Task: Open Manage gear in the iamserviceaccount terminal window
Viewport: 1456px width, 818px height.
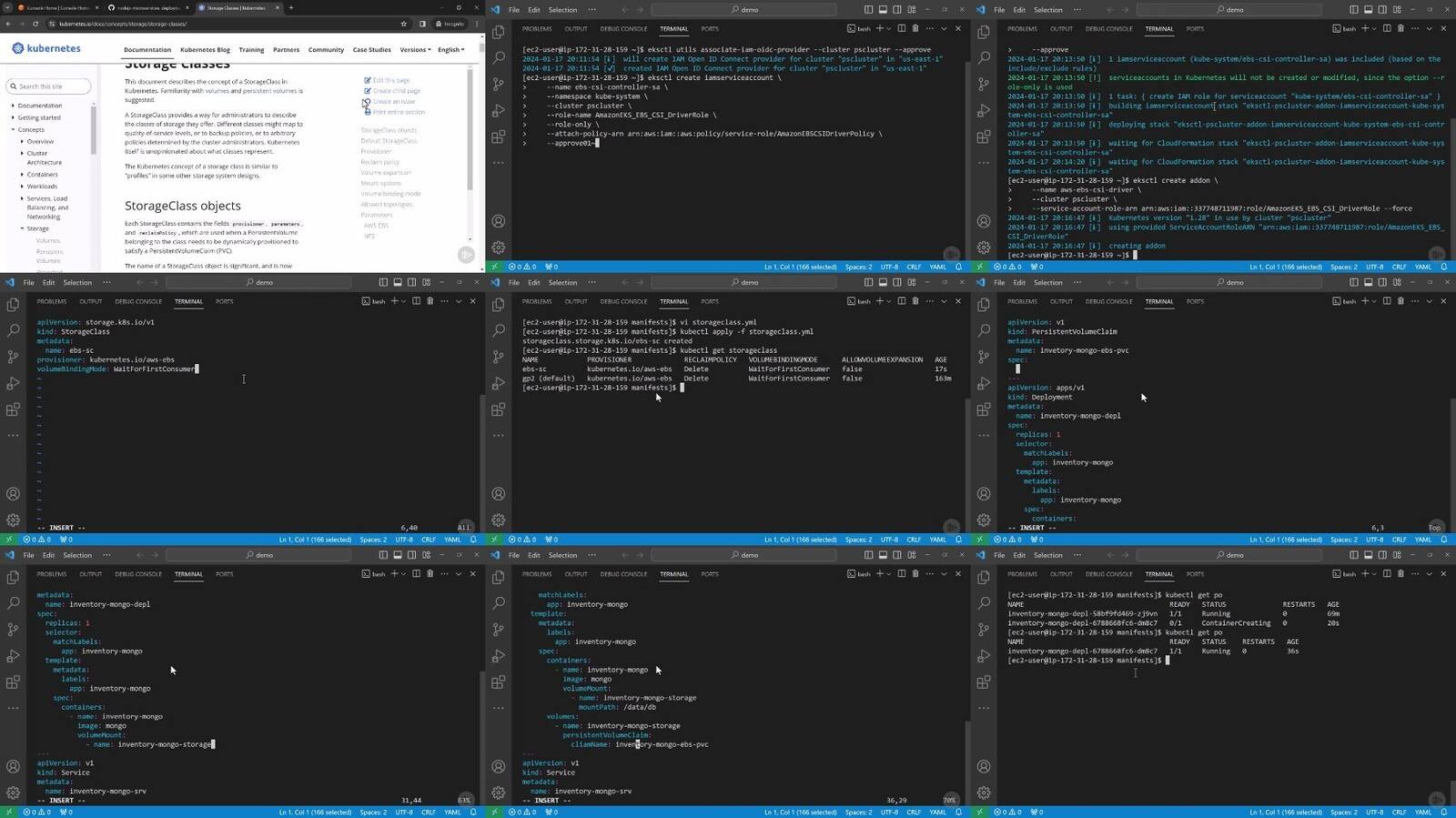Action: click(x=499, y=247)
